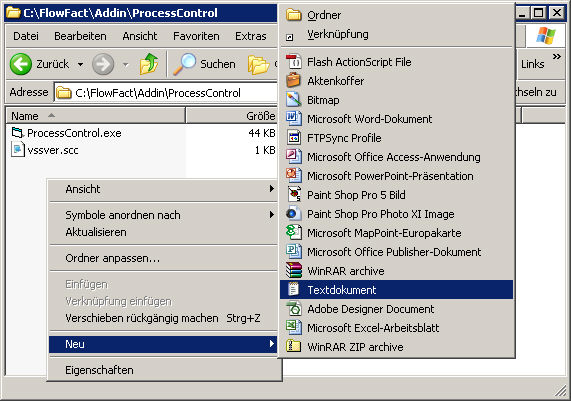The image size is (571, 401).
Task: Select Textdokument in the Neu submenu
Action: tap(397, 290)
